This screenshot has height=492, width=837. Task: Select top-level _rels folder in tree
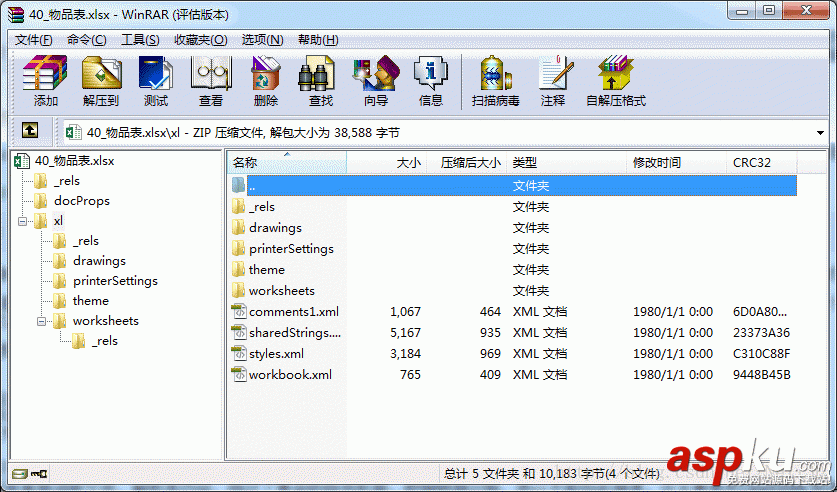pos(67,181)
